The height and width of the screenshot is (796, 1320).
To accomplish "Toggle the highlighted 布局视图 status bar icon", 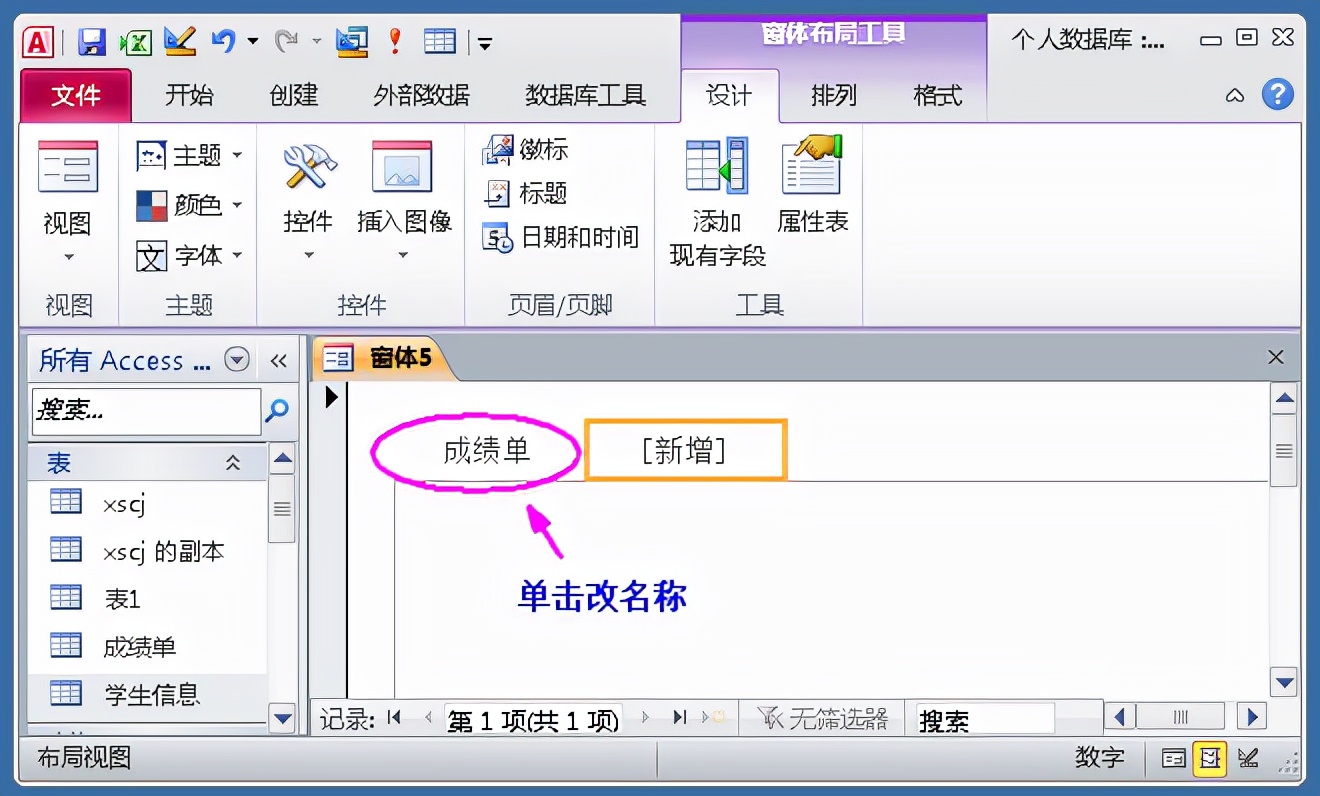I will pyautogui.click(x=1210, y=758).
